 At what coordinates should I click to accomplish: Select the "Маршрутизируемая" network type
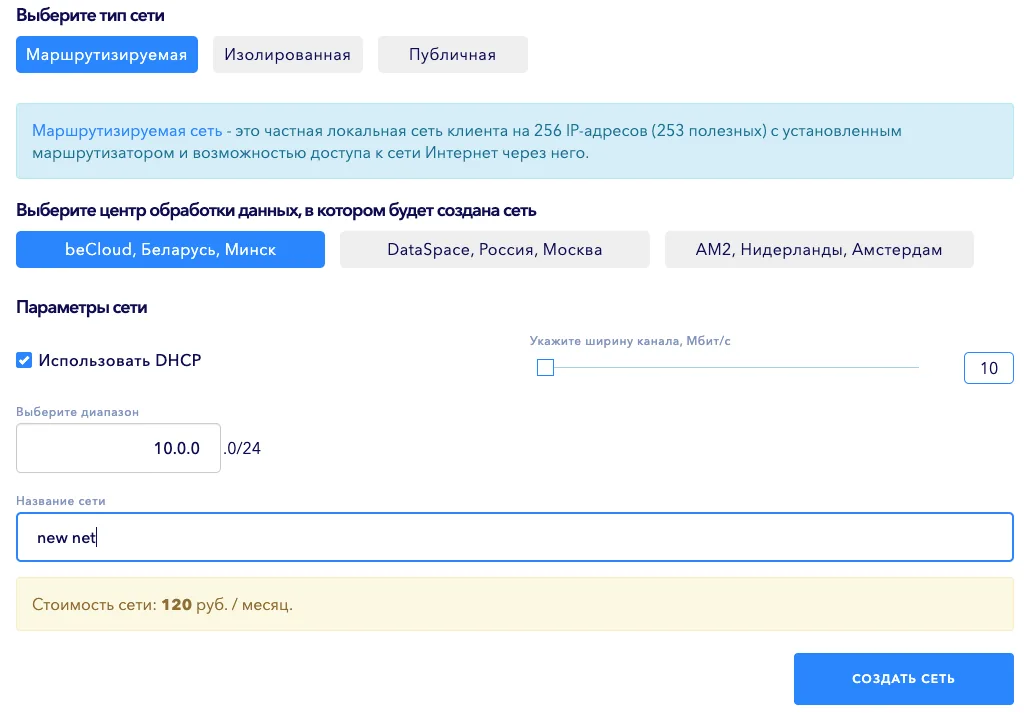click(106, 54)
